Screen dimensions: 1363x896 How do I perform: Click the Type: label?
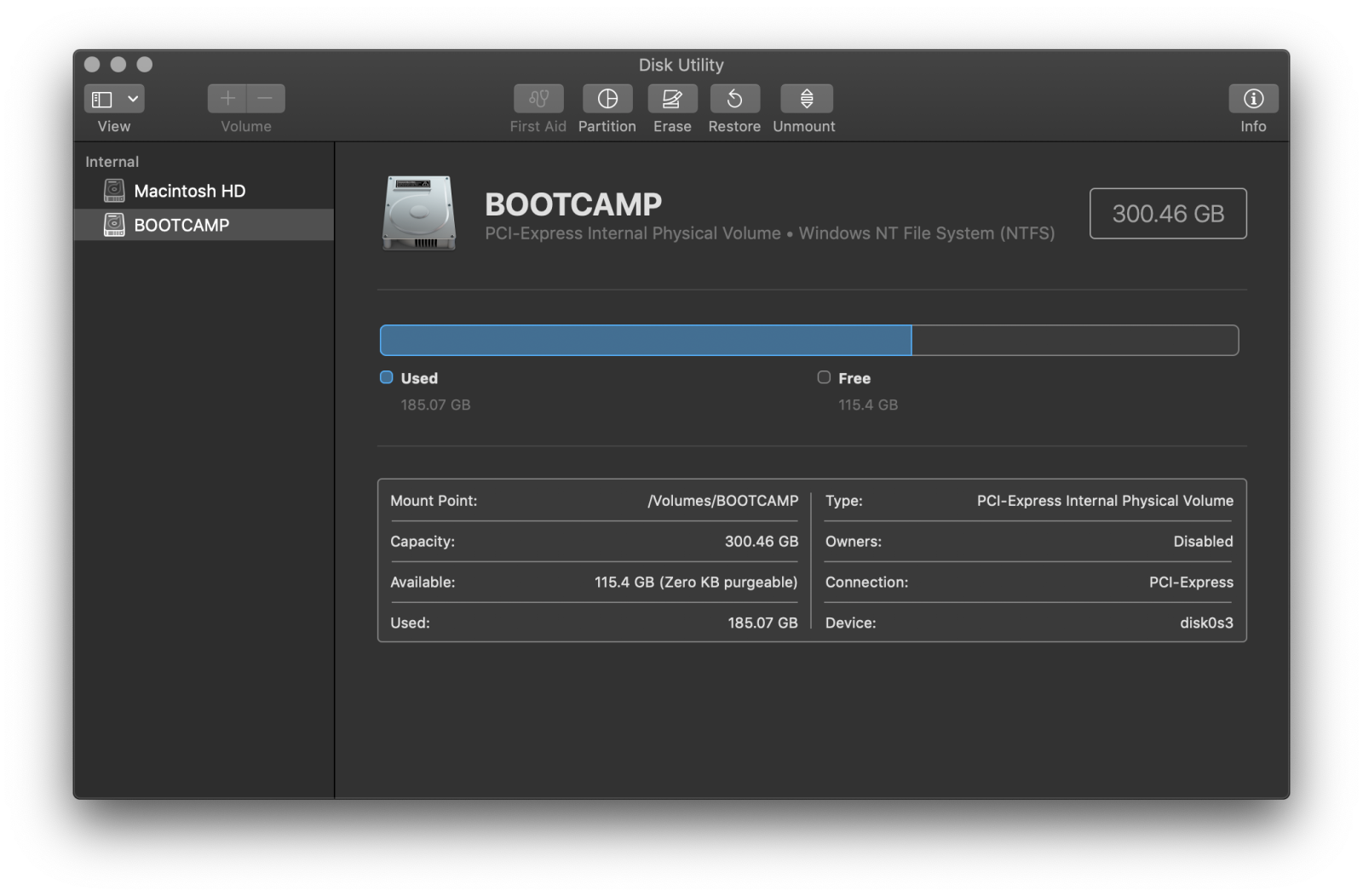pyautogui.click(x=844, y=501)
